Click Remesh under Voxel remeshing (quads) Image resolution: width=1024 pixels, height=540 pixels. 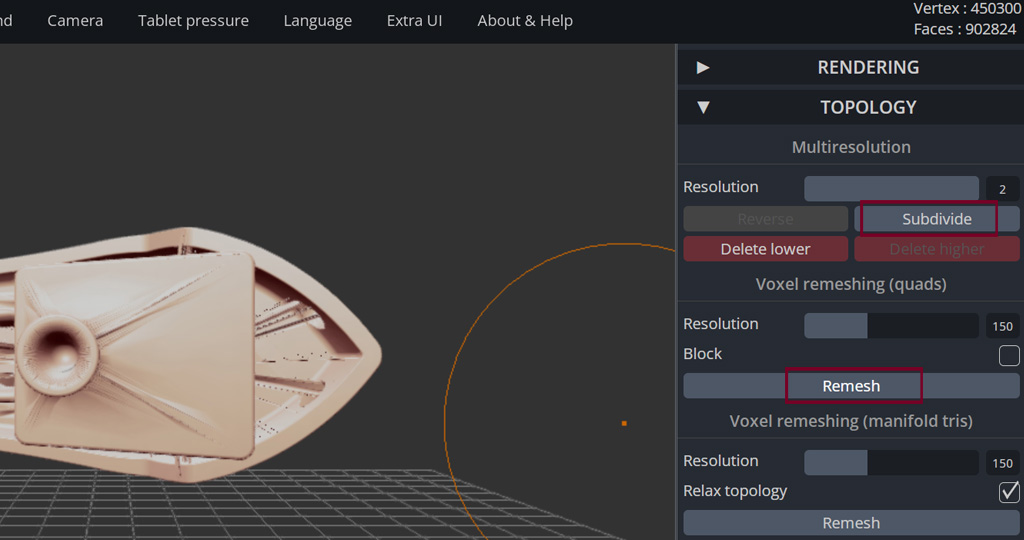pyautogui.click(x=851, y=386)
